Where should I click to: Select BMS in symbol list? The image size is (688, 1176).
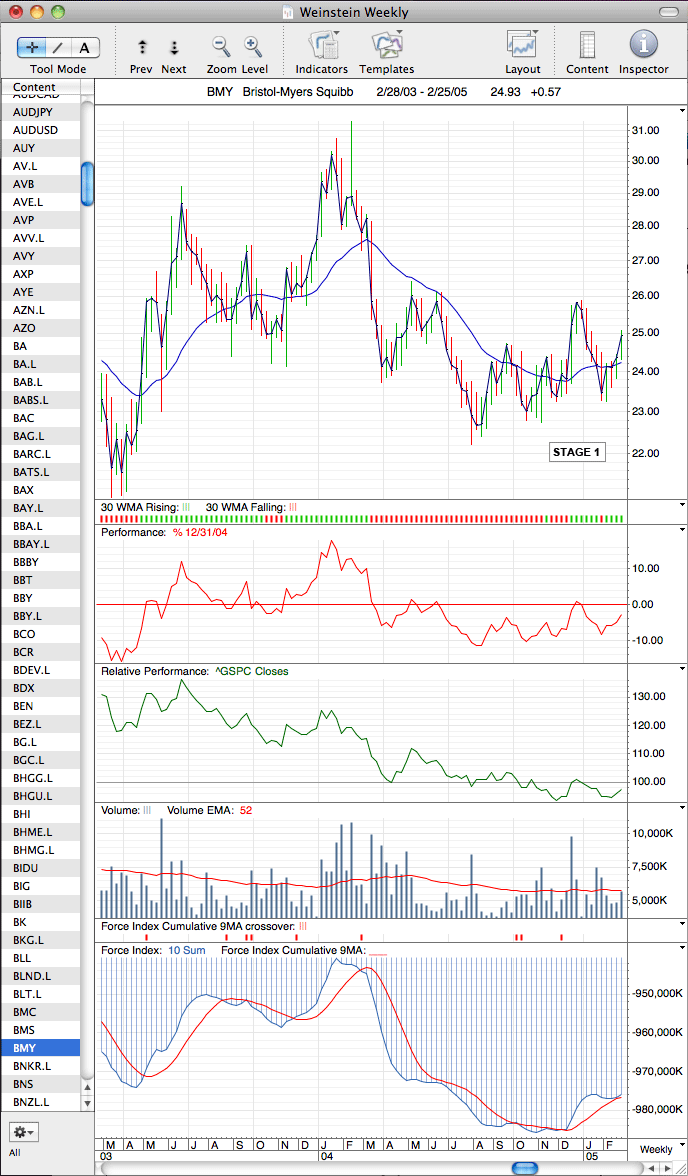coord(41,1030)
